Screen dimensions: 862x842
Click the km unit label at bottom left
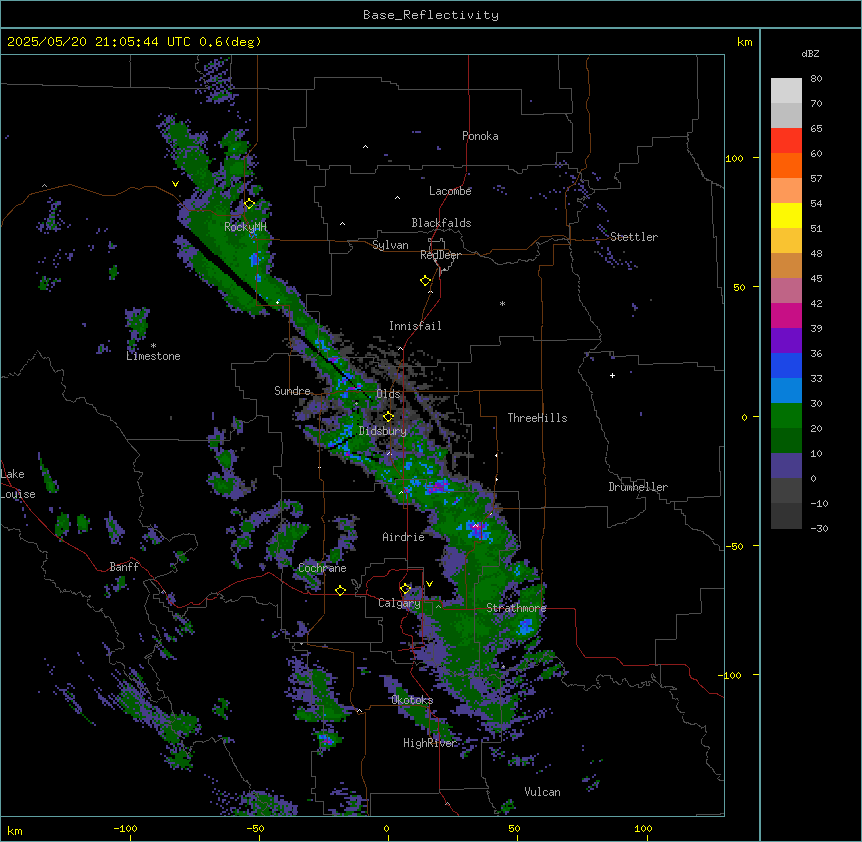(x=15, y=831)
